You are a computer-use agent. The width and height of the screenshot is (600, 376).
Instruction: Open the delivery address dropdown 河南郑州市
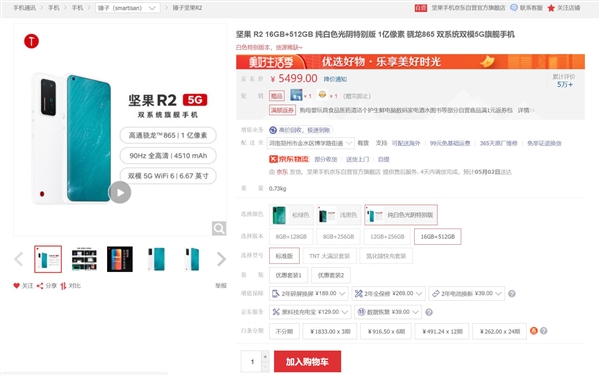click(310, 143)
